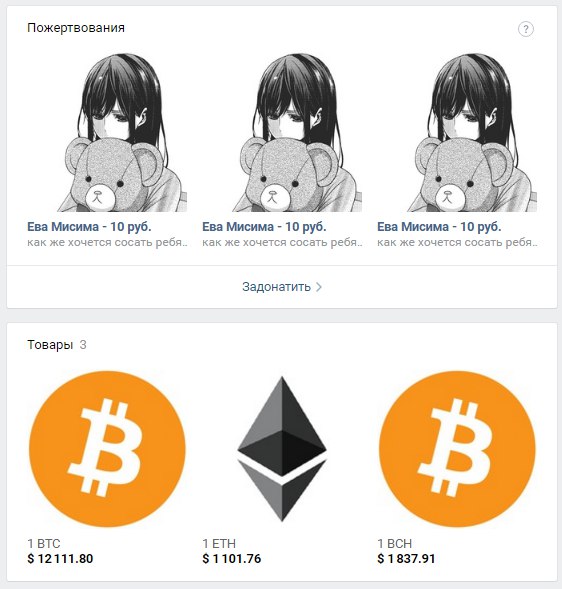This screenshot has height=589, width=562.
Task: Open leftmost Ева Мисима donor name link
Action: click(89, 227)
